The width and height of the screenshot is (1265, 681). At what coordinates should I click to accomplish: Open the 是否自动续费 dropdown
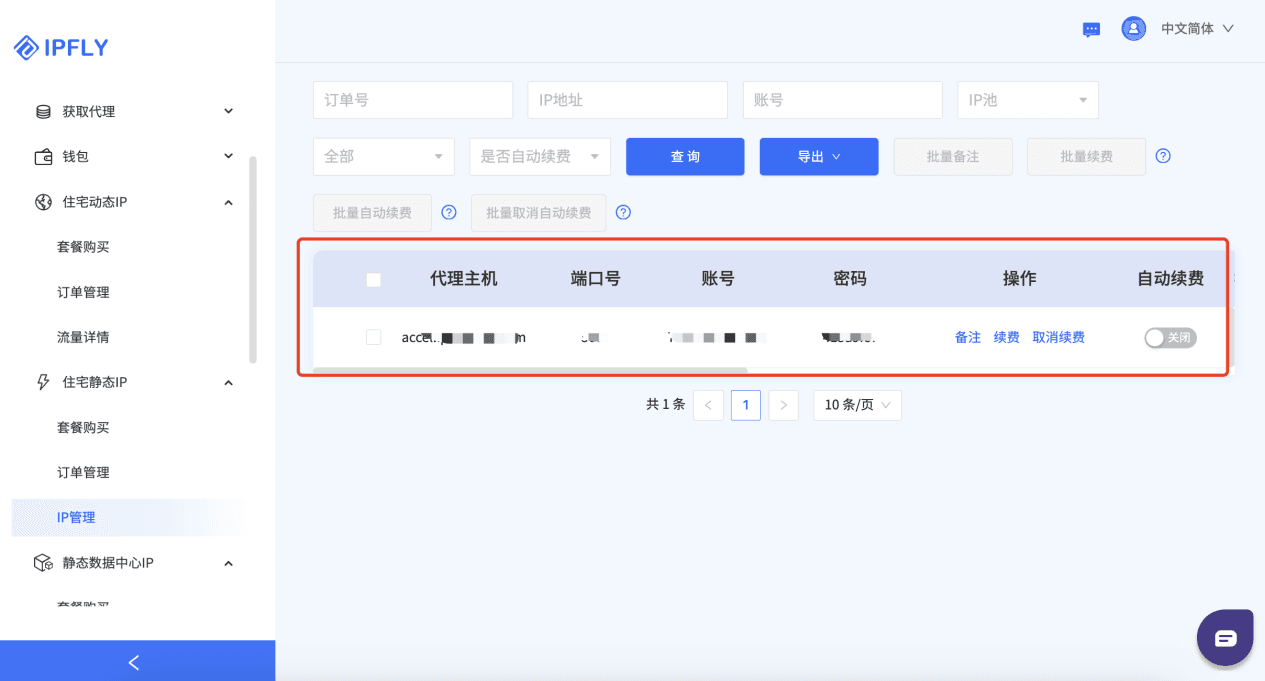[539, 156]
